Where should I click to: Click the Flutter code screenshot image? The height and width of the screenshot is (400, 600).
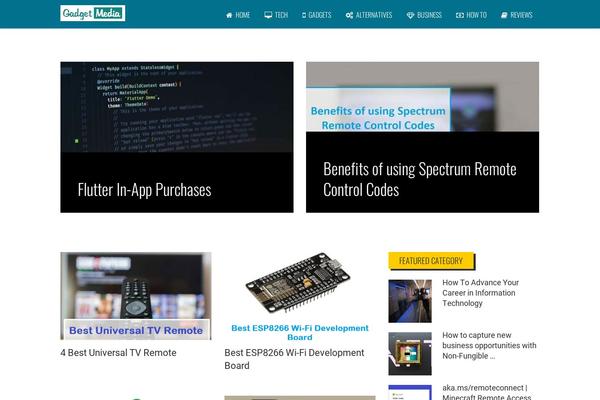(177, 107)
